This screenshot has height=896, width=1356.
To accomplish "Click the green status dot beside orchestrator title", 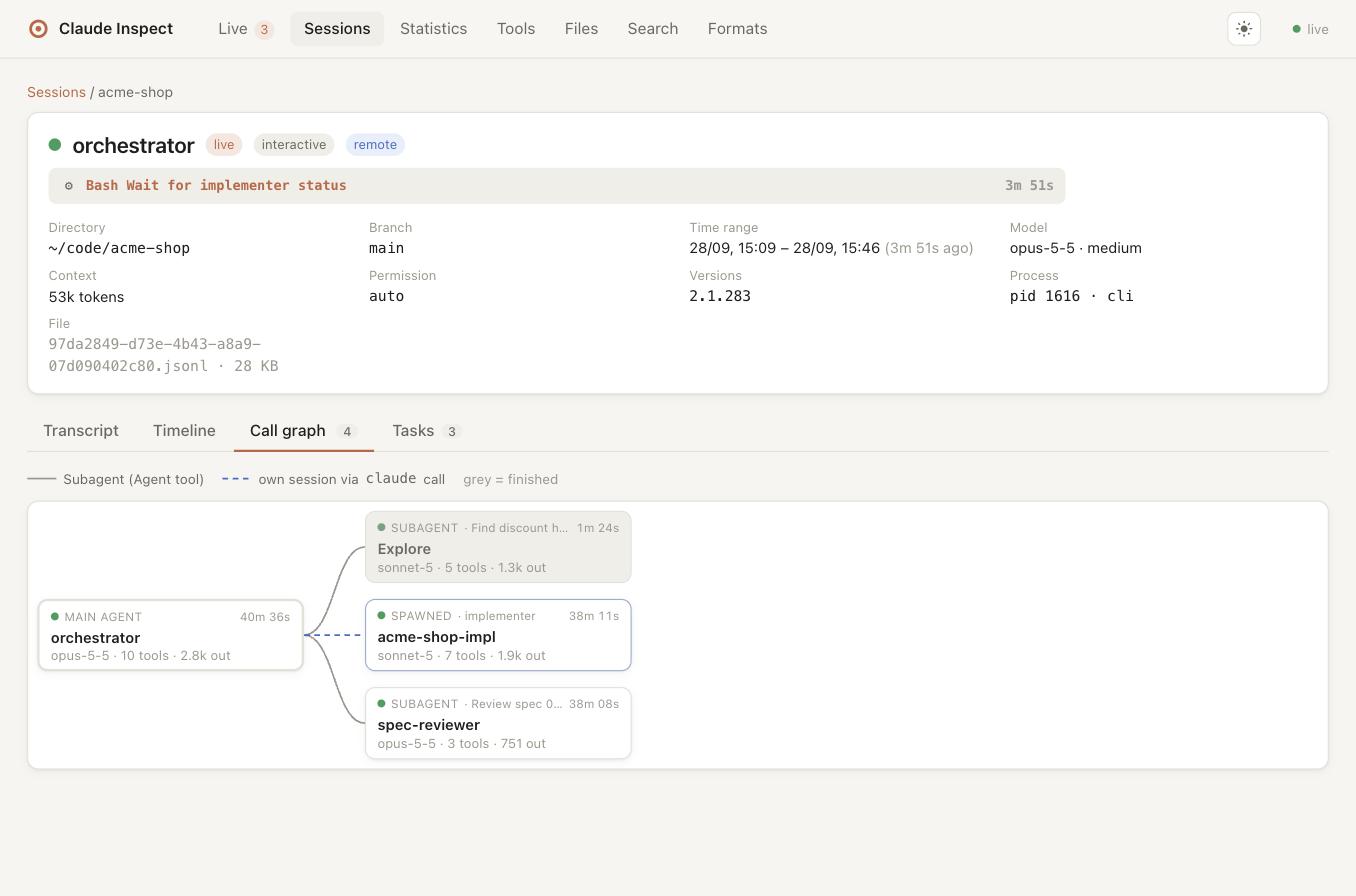I will 55,145.
